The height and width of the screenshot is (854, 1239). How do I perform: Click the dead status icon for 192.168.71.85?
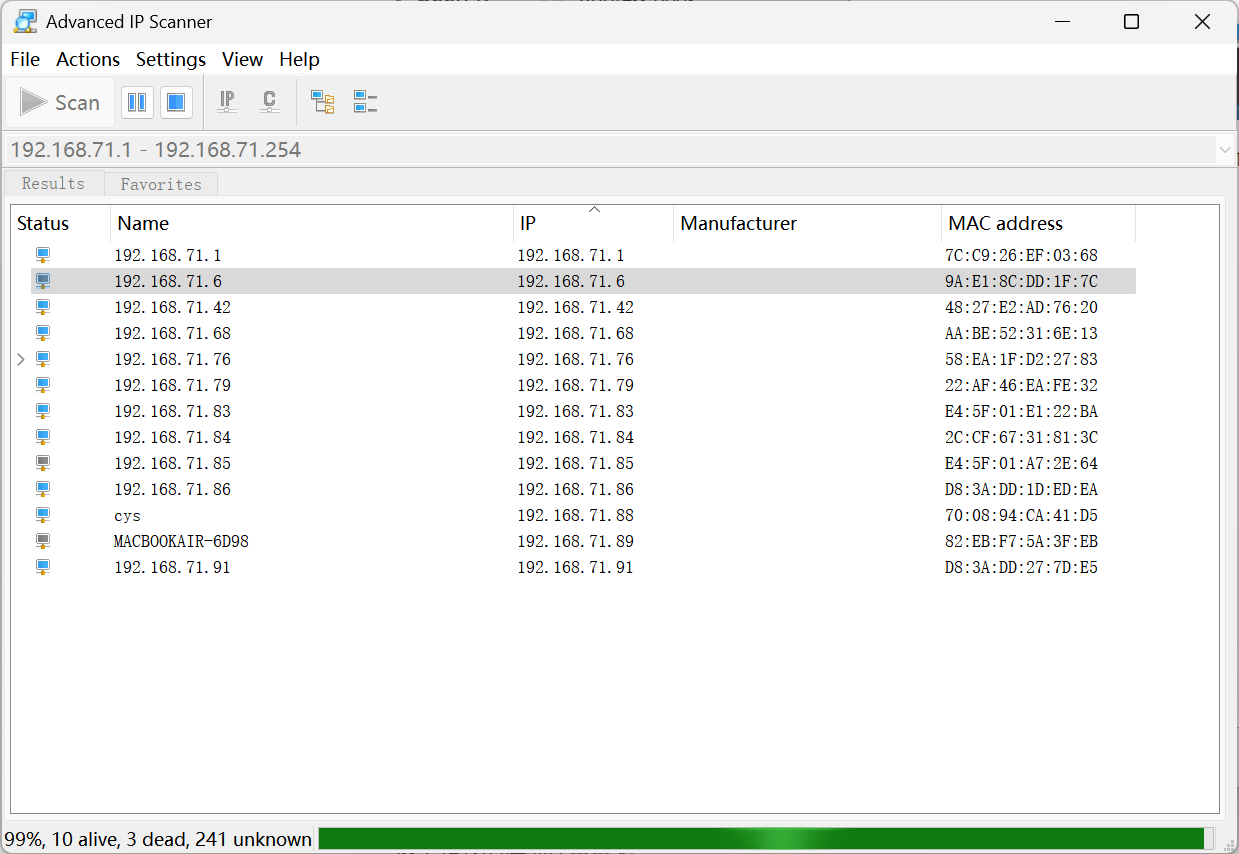click(43, 463)
